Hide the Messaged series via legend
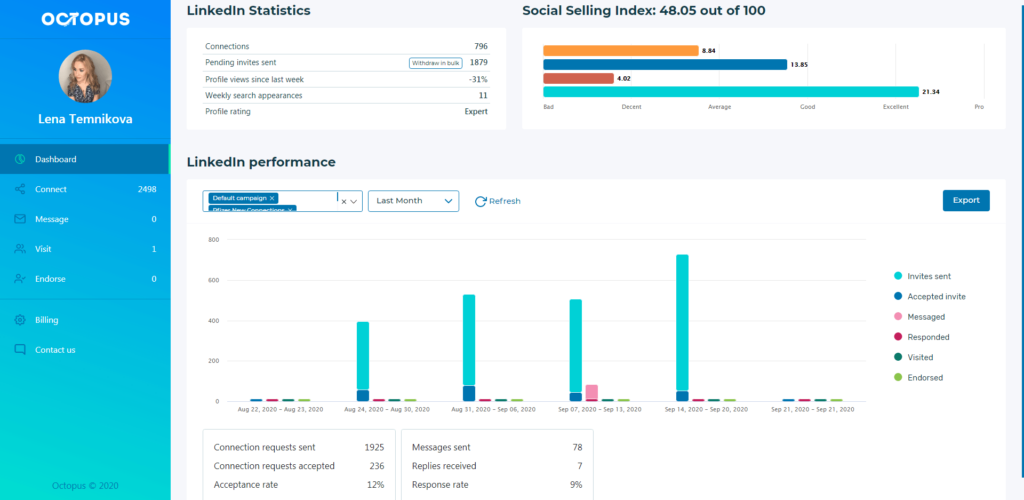This screenshot has width=1024, height=500. click(926, 317)
